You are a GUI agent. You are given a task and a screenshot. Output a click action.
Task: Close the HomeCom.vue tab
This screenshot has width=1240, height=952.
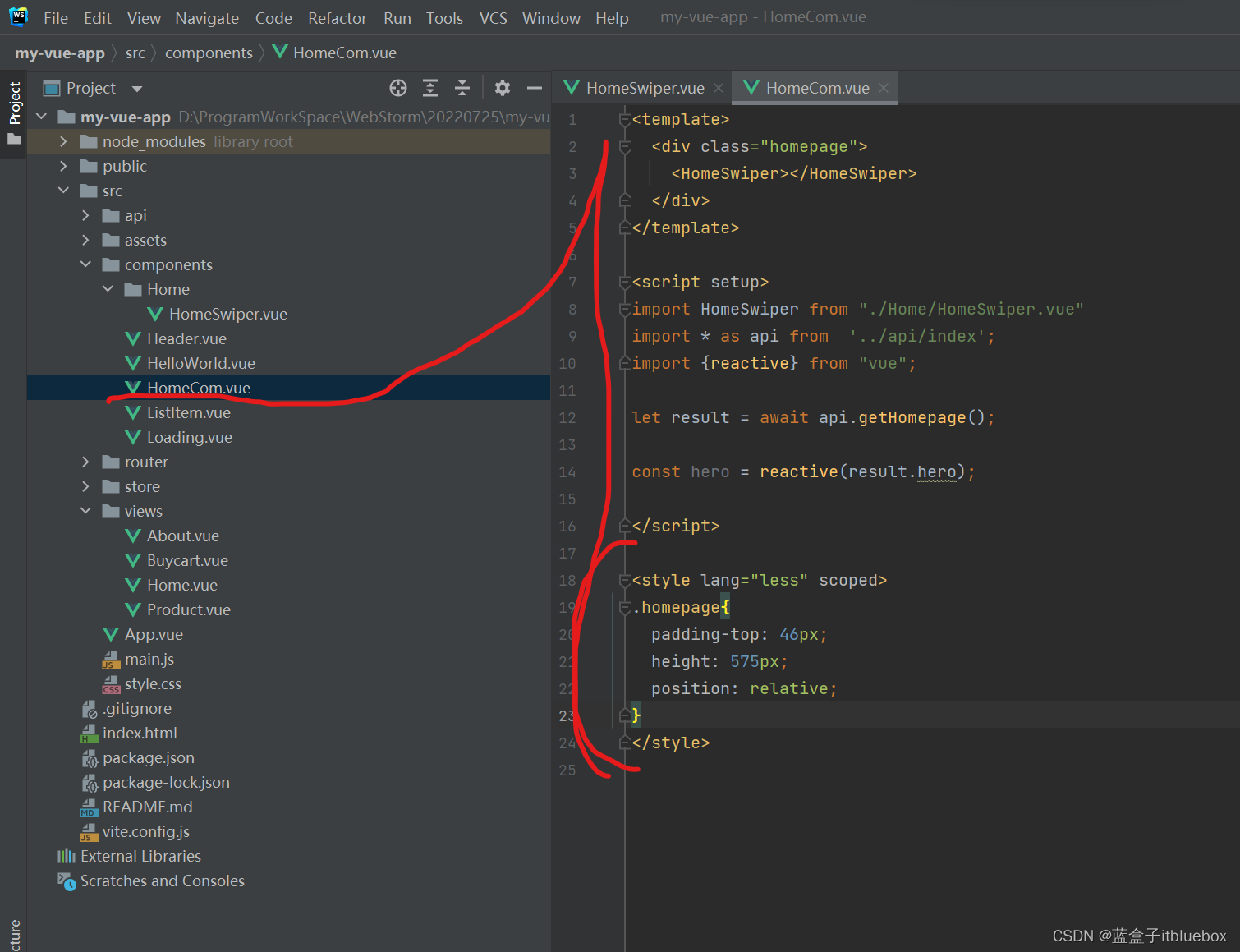point(884,88)
